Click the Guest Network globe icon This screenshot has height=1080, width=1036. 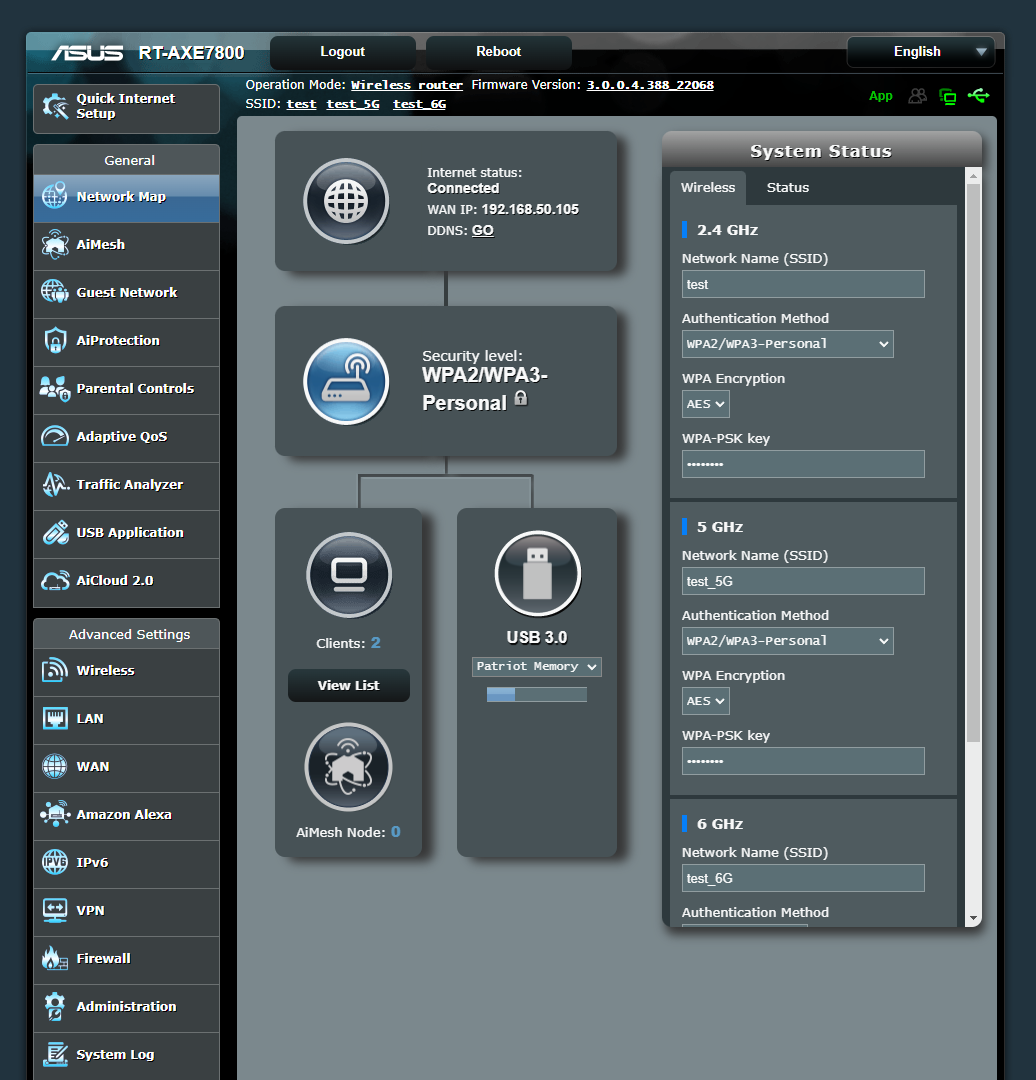55,292
